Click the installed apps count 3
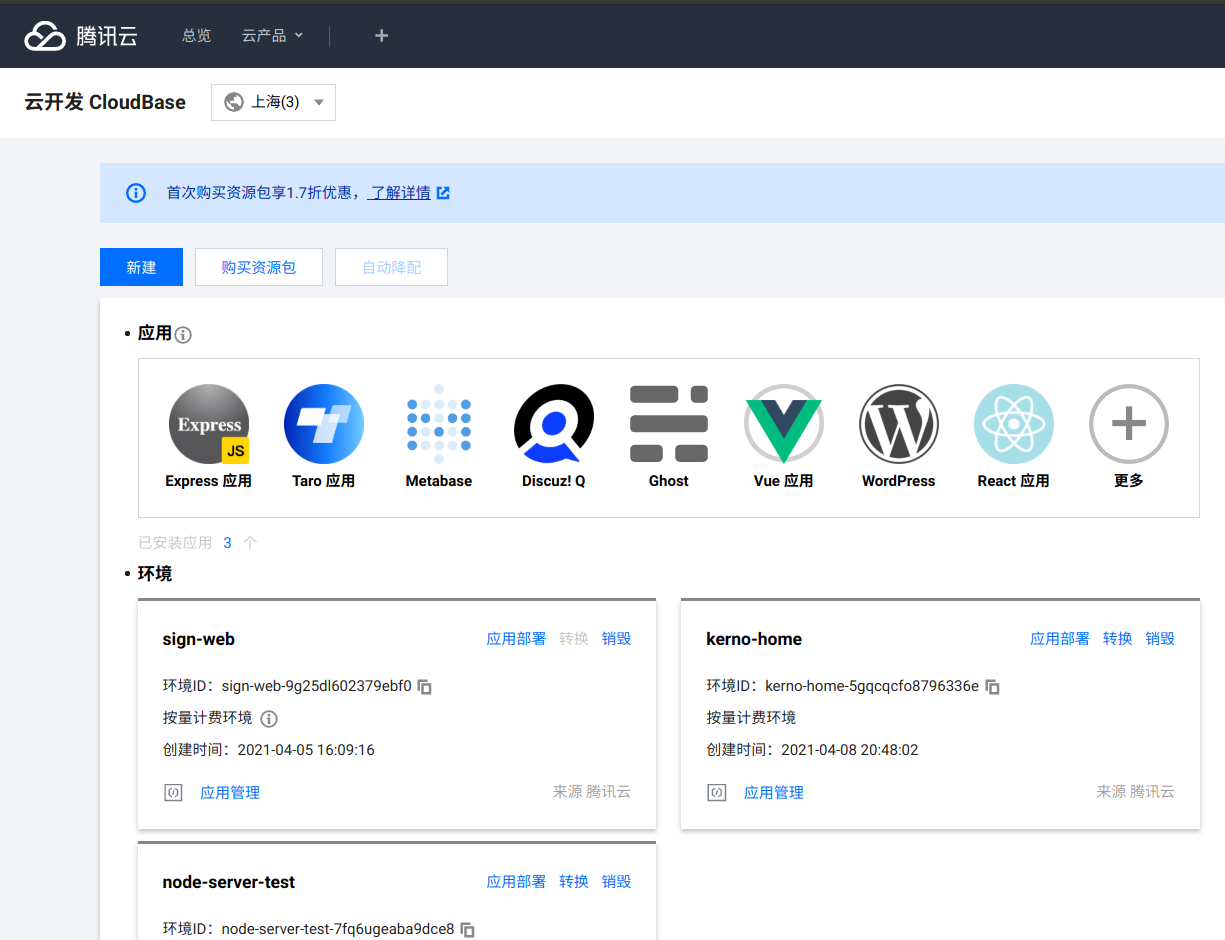 pyautogui.click(x=228, y=543)
